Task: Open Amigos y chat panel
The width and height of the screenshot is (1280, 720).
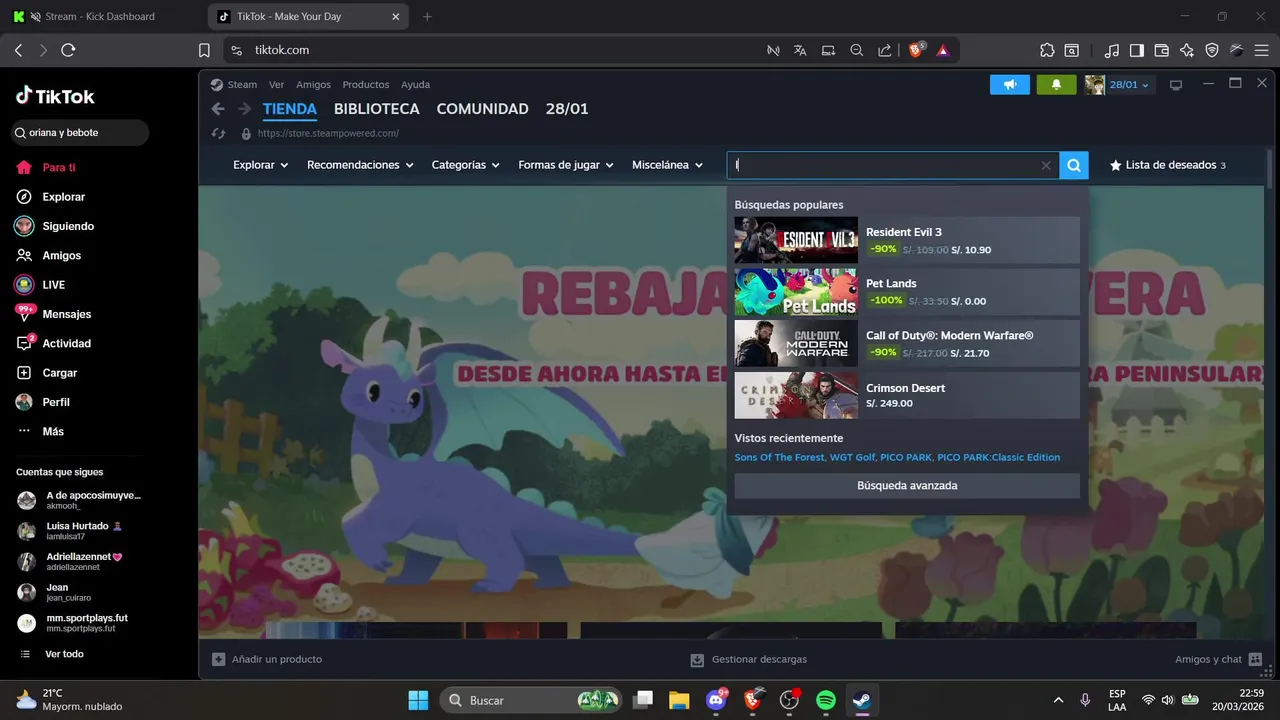Action: coord(1218,659)
